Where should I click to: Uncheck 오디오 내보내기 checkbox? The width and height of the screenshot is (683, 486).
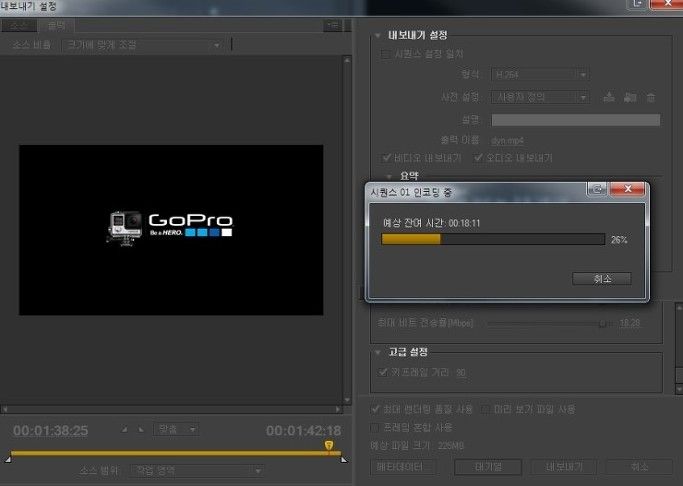(x=478, y=158)
